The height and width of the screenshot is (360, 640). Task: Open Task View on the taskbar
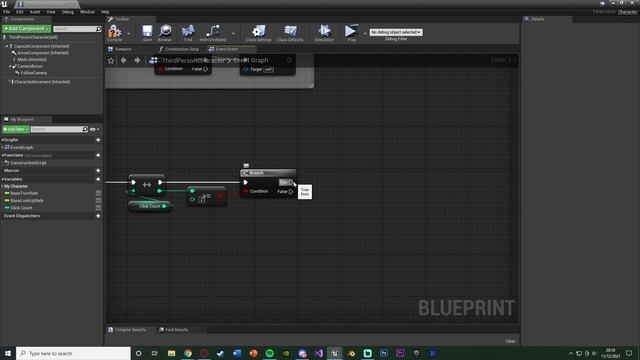155,353
